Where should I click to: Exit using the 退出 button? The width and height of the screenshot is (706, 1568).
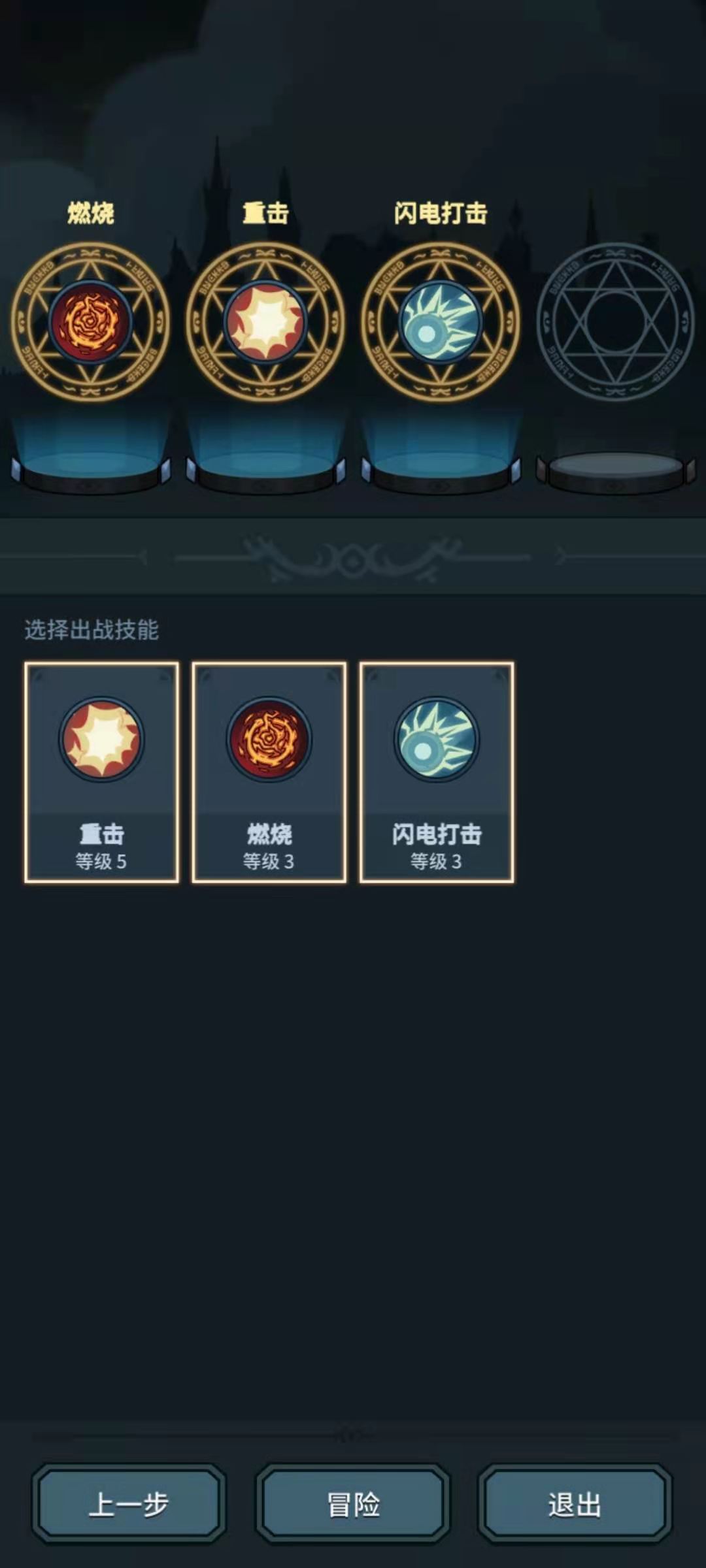(575, 1503)
